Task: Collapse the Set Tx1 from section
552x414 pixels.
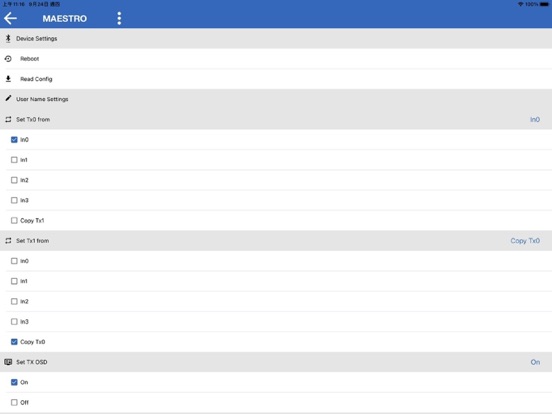Action: (276, 241)
